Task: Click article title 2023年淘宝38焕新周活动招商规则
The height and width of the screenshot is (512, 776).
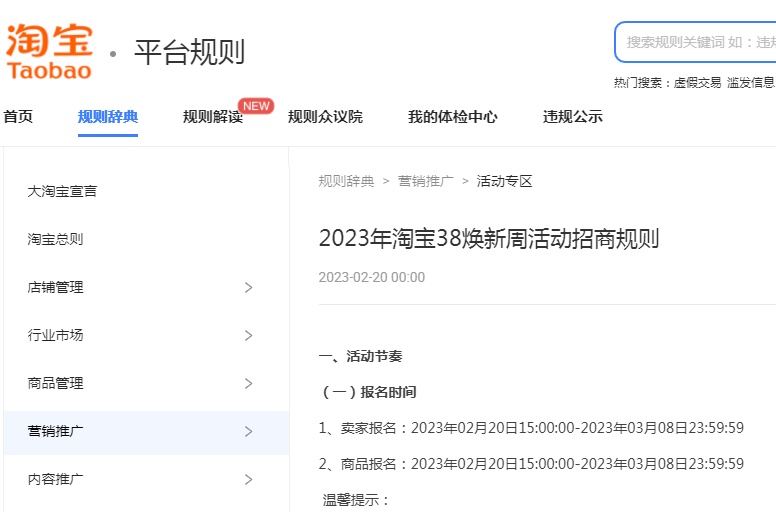Action: click(489, 239)
